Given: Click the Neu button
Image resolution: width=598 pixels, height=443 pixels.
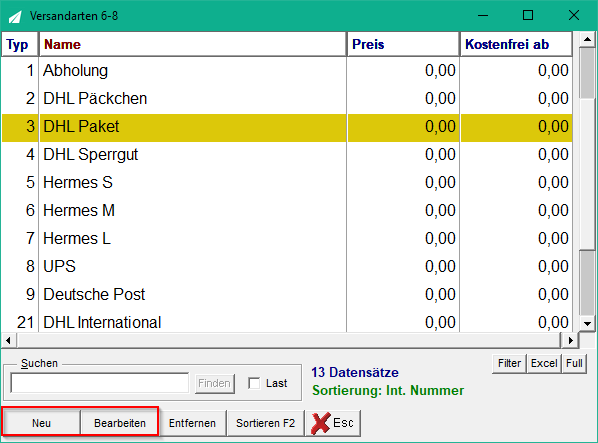Looking at the screenshot, I should (42, 423).
